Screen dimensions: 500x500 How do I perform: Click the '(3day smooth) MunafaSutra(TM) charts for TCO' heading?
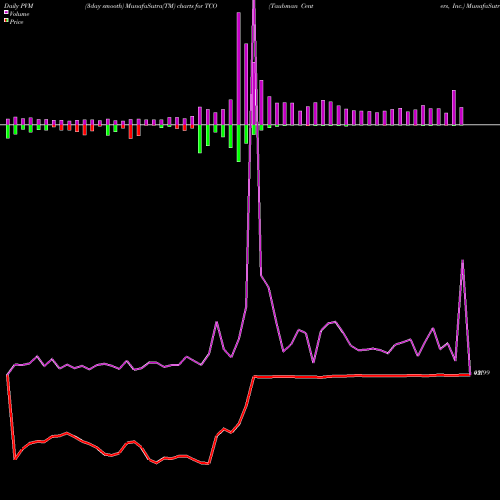click(x=151, y=6)
